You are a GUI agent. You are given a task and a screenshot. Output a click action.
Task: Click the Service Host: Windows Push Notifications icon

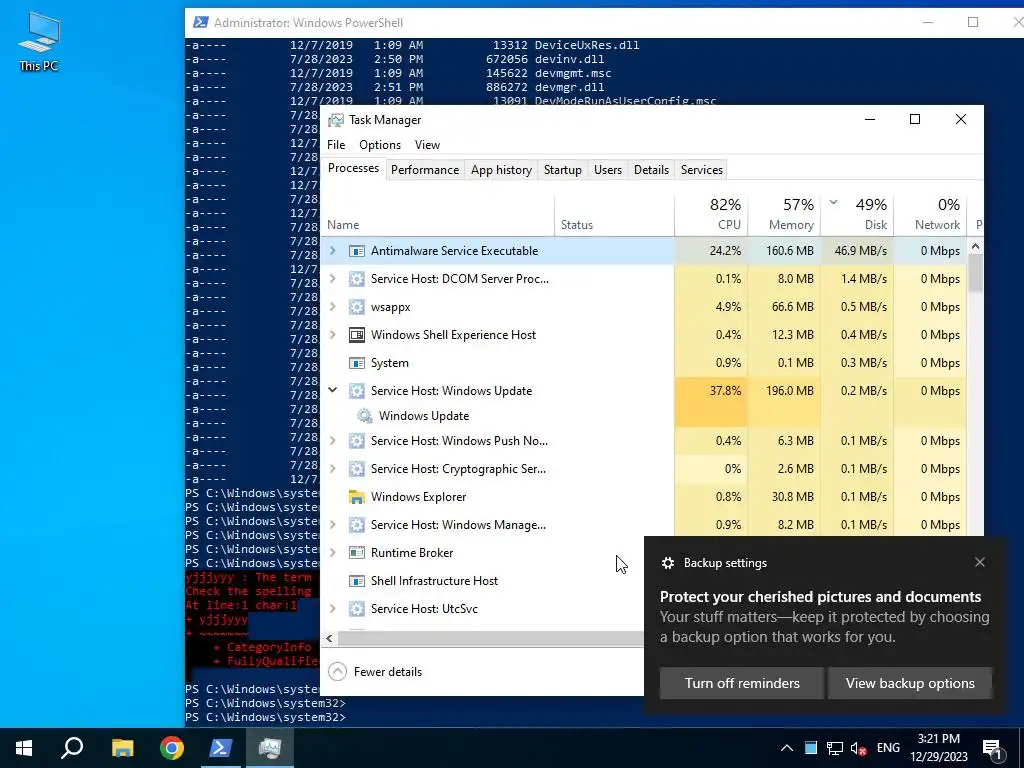pos(357,441)
